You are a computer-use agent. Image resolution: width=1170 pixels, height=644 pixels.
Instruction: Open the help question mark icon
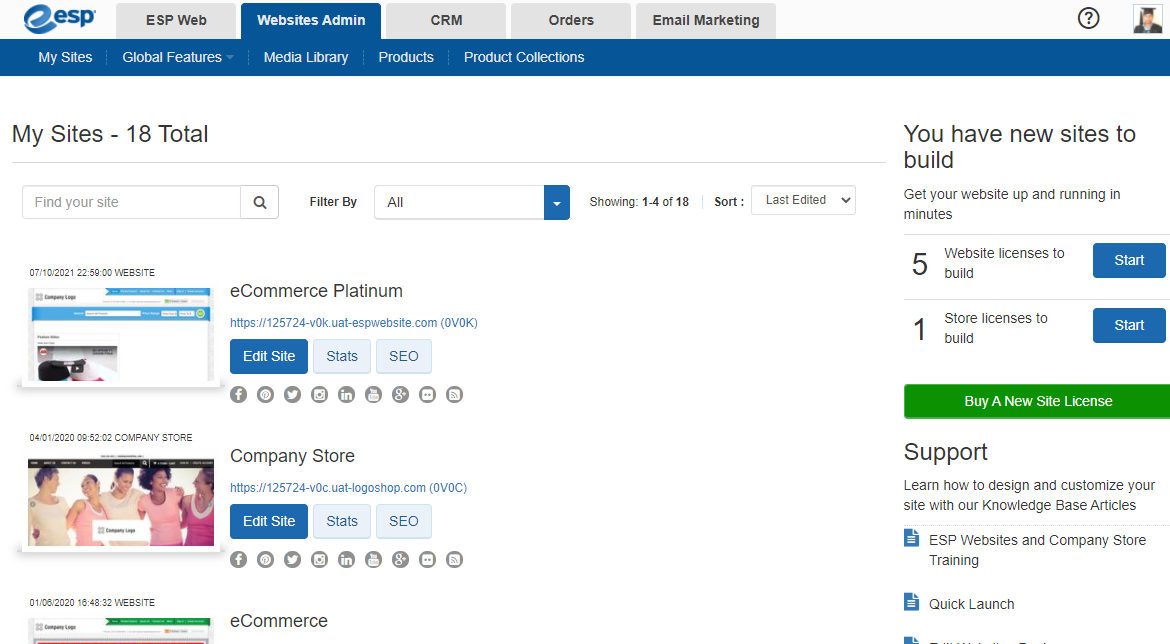(1089, 18)
